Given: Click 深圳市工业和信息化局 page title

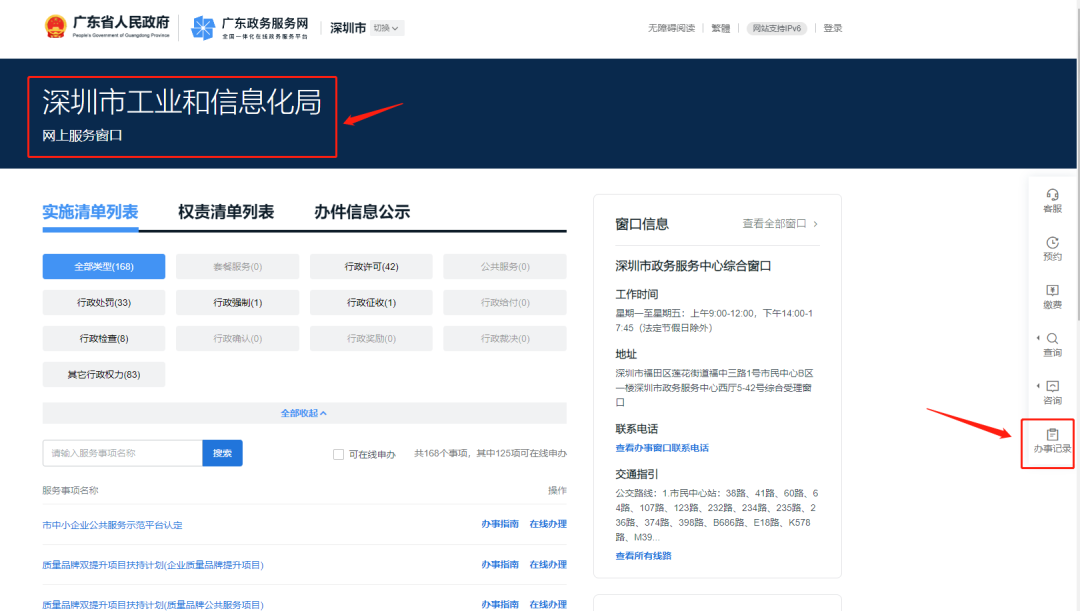Looking at the screenshot, I should click(x=182, y=102).
